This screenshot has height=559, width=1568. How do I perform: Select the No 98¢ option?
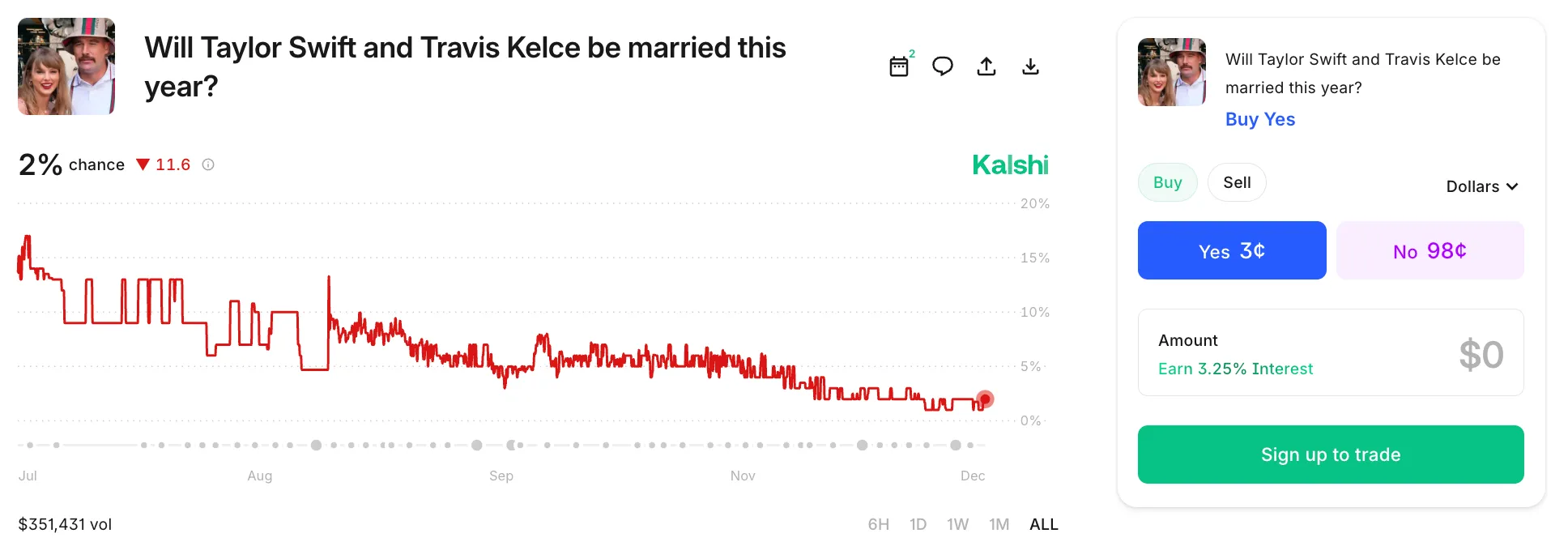click(x=1430, y=250)
